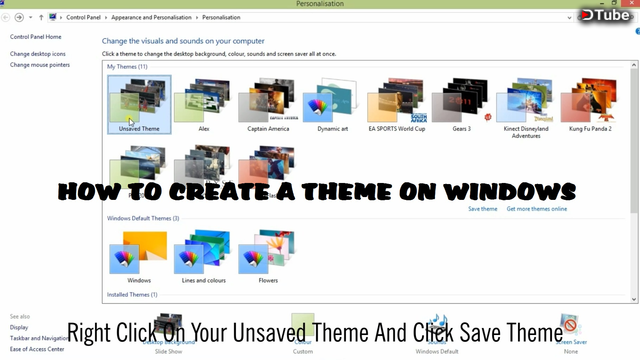Apply the Lines and colours theme
Screen dimensions: 640x360
pos(203,256)
